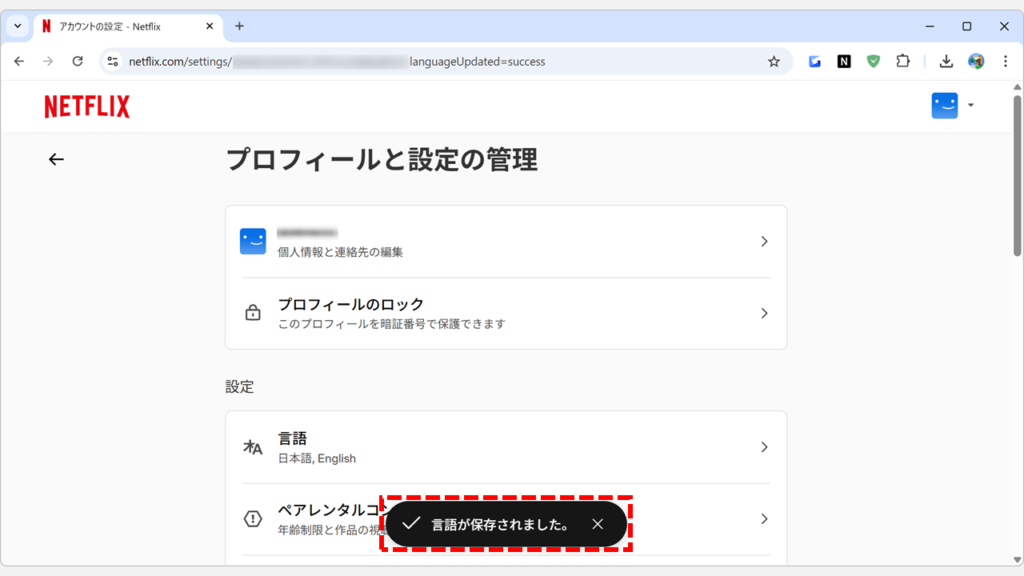Open Chrome profile avatar
This screenshot has width=1024, height=576.
pos(976,61)
